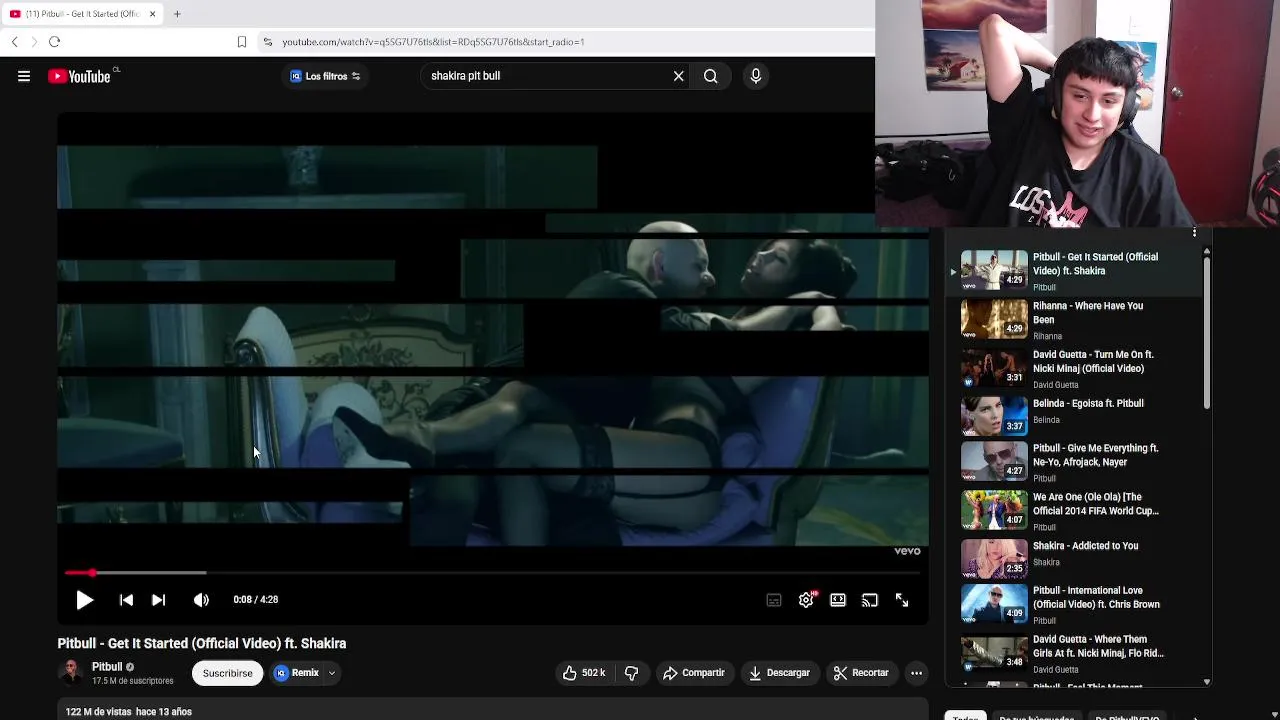Open the Pitbull channel name link
The width and height of the screenshot is (1280, 720).
tap(107, 667)
